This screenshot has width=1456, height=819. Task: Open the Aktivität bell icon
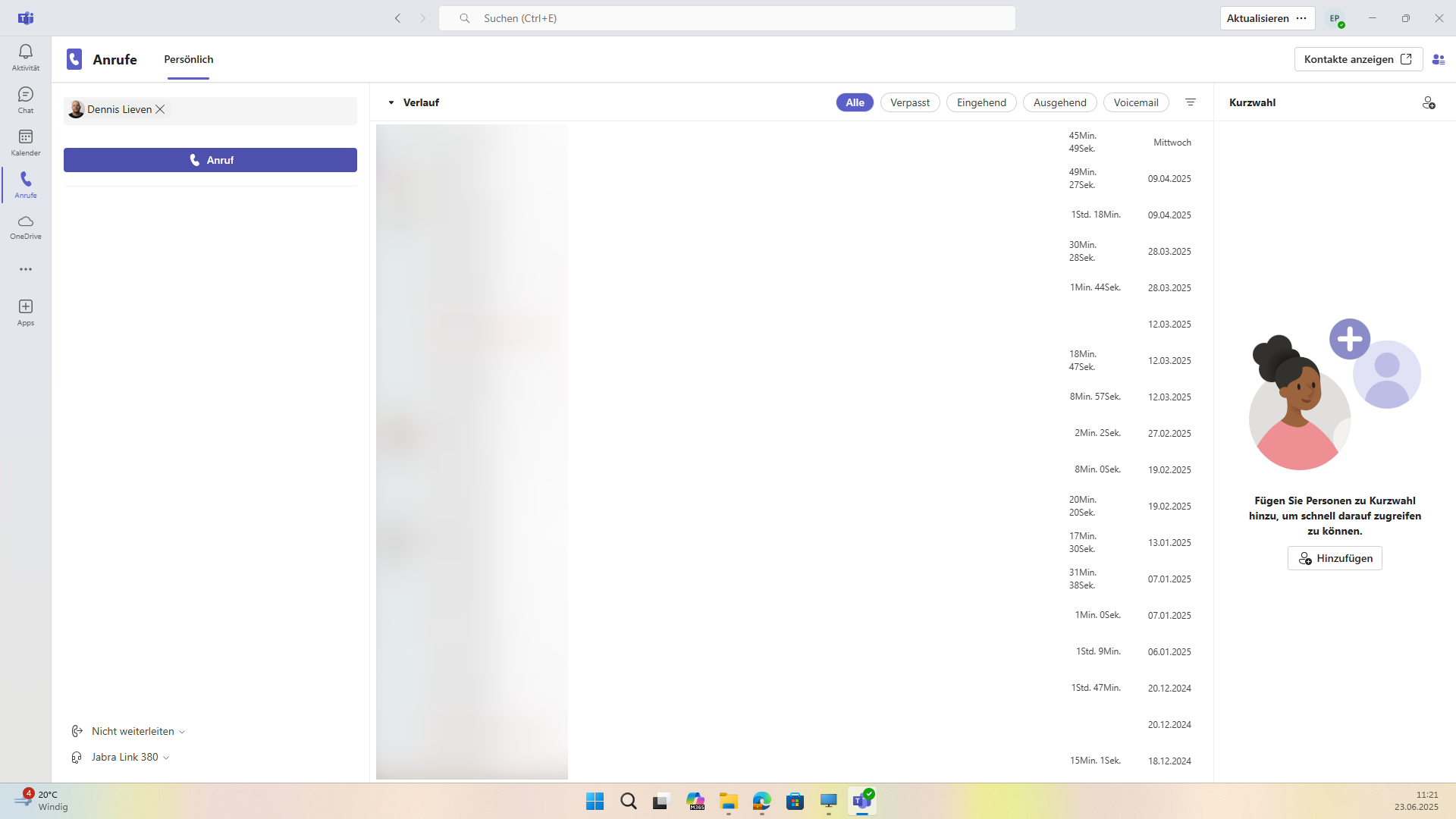[x=26, y=57]
